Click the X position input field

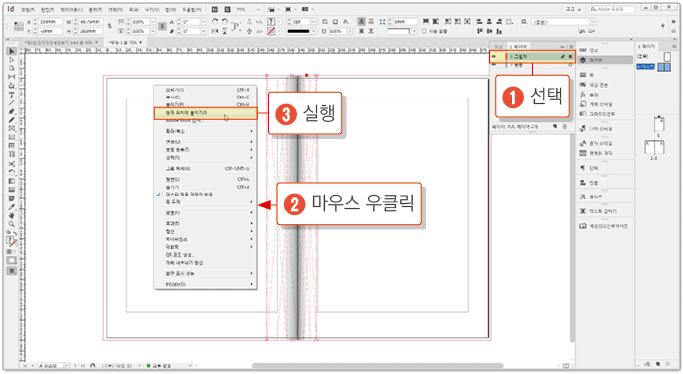click(x=51, y=22)
